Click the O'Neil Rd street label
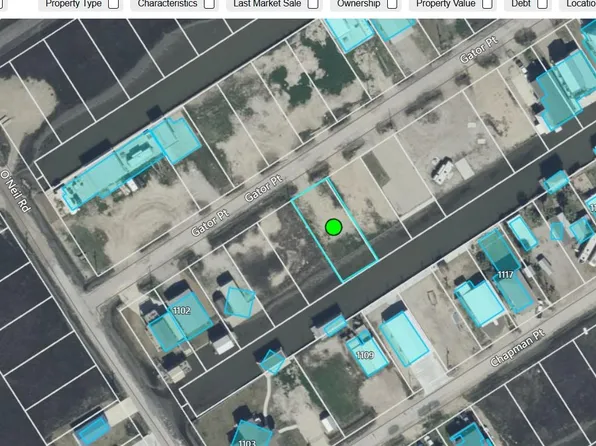 point(15,191)
